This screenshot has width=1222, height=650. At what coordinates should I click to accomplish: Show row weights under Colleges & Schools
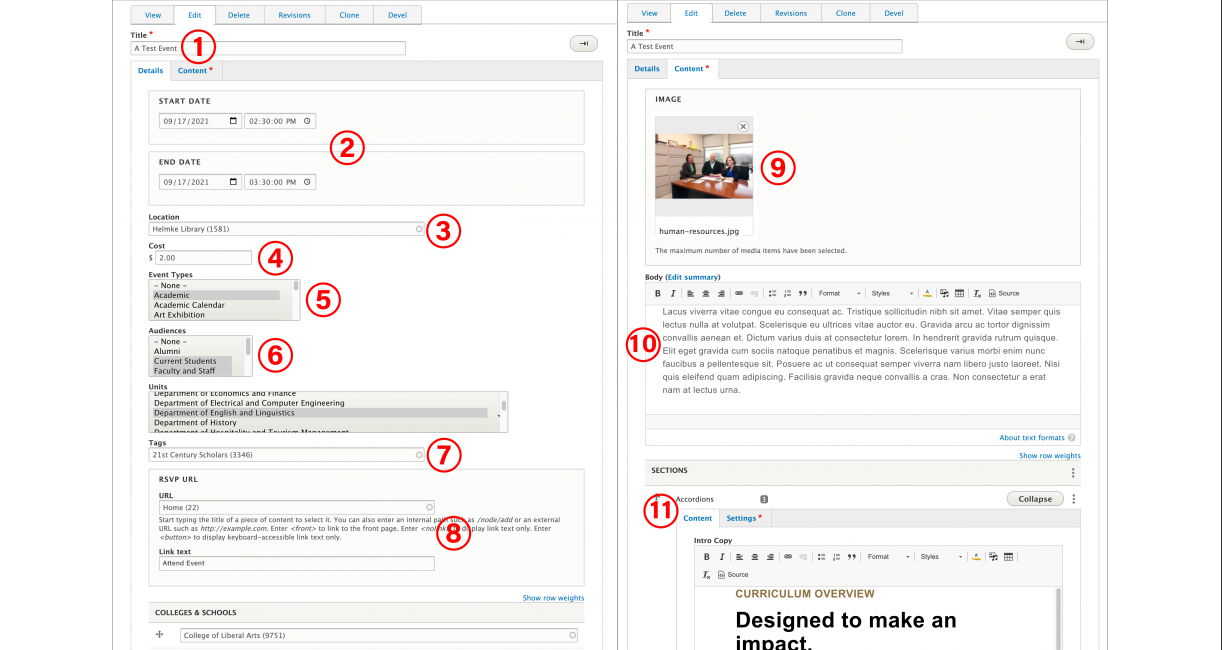[553, 598]
